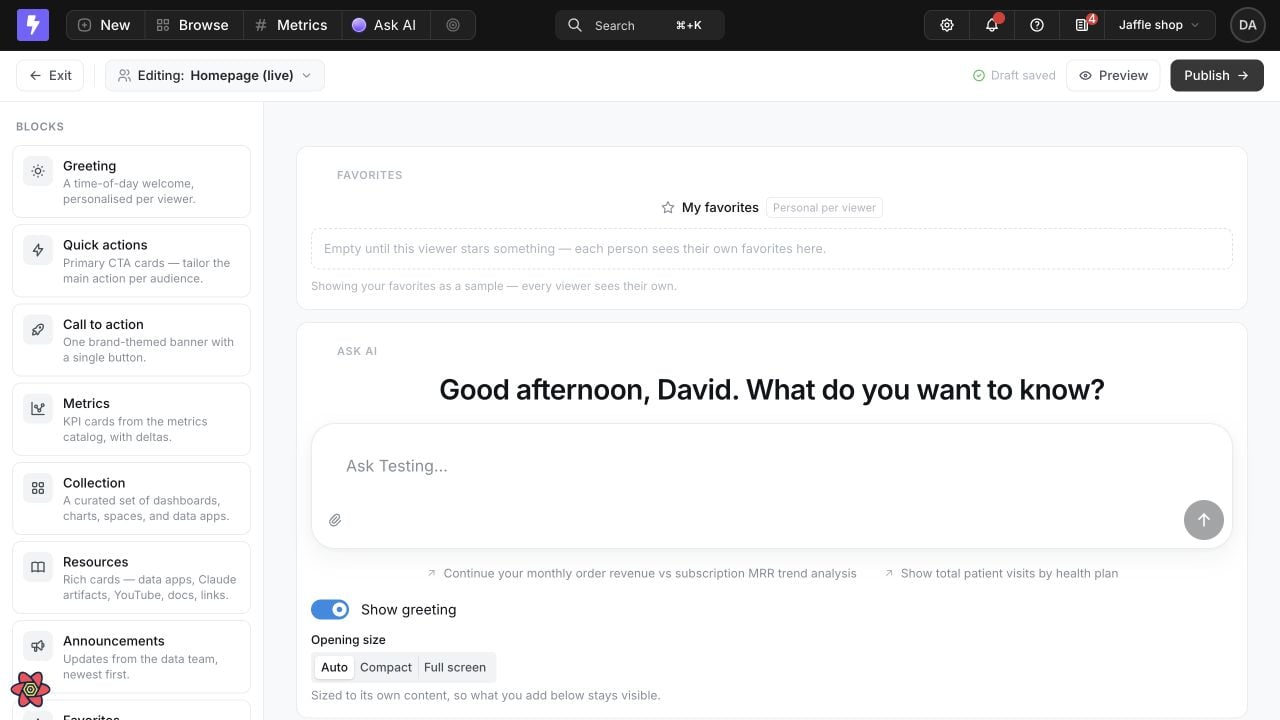Open settings gear icon
The width and height of the screenshot is (1280, 720).
947,25
